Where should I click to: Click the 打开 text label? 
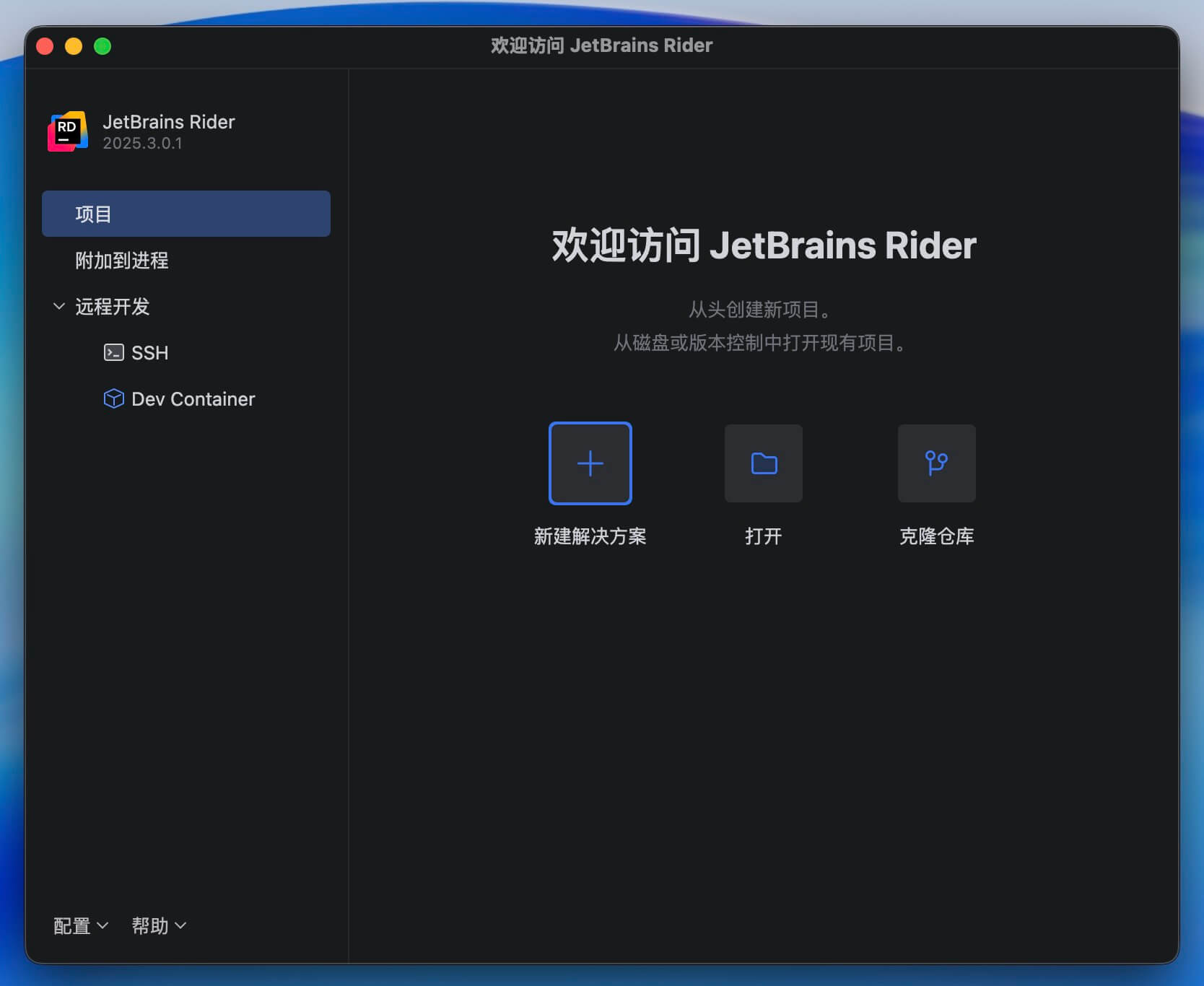pos(763,536)
